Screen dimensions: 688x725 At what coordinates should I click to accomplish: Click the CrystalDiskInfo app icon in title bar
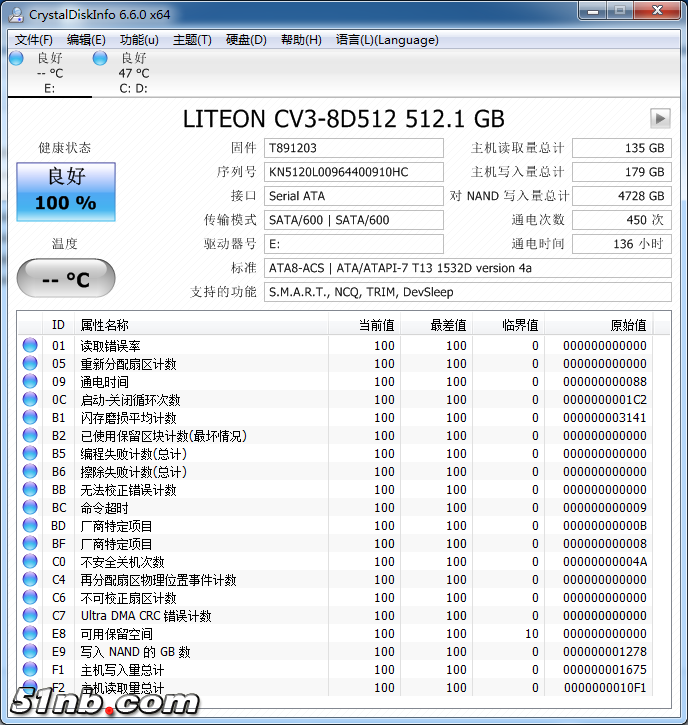(x=15, y=13)
